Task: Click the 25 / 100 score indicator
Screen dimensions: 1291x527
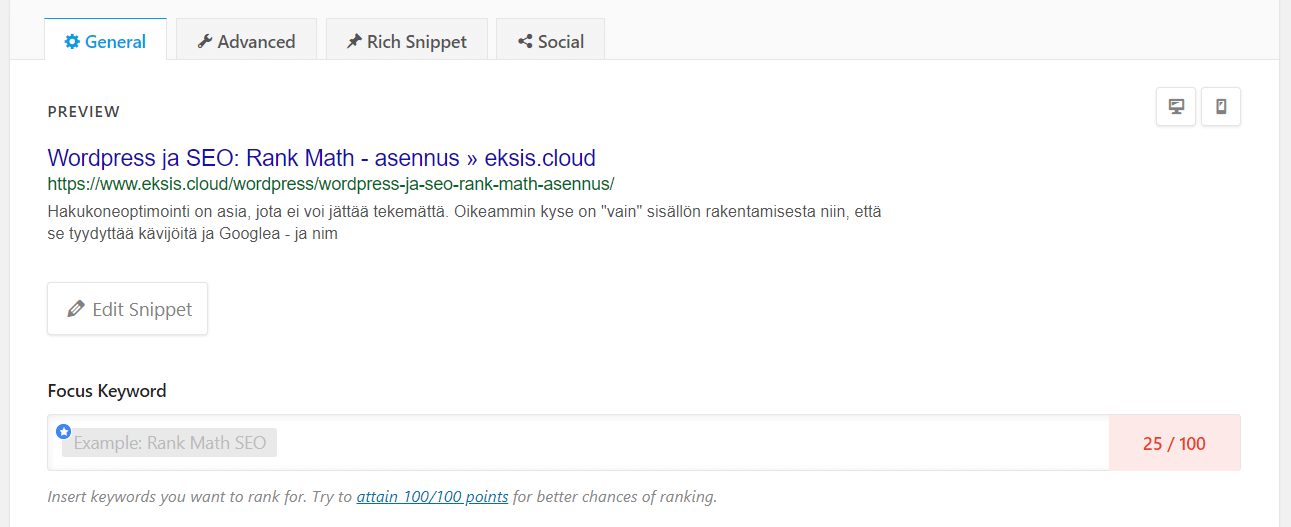Action: [1174, 443]
